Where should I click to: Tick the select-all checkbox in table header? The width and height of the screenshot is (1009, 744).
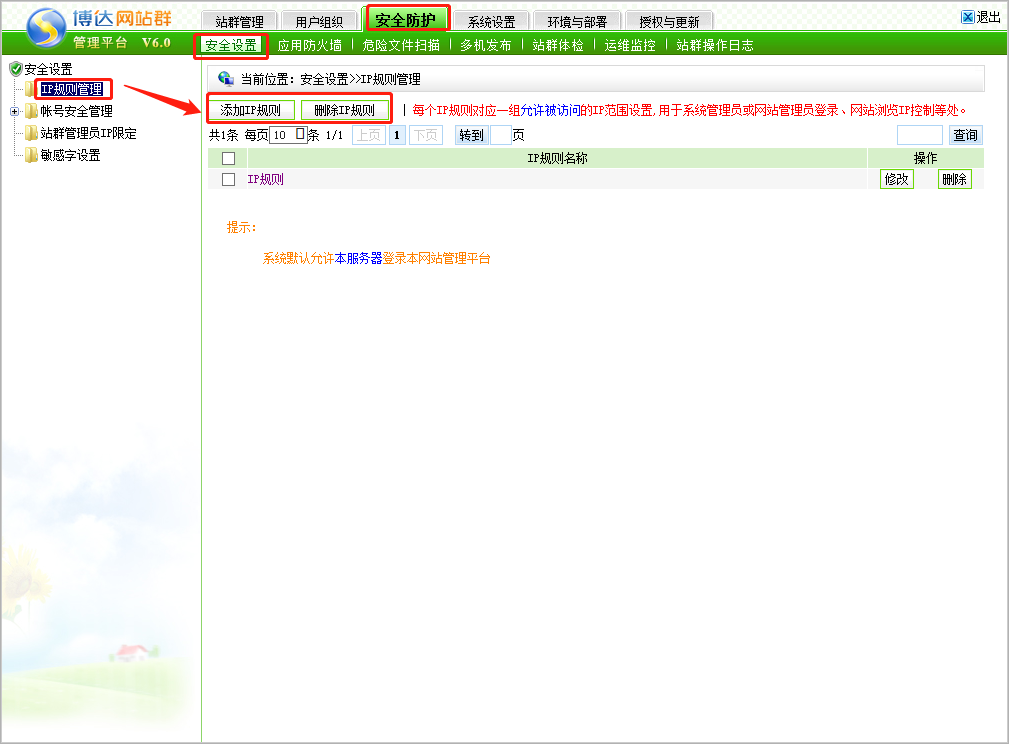pyautogui.click(x=228, y=158)
